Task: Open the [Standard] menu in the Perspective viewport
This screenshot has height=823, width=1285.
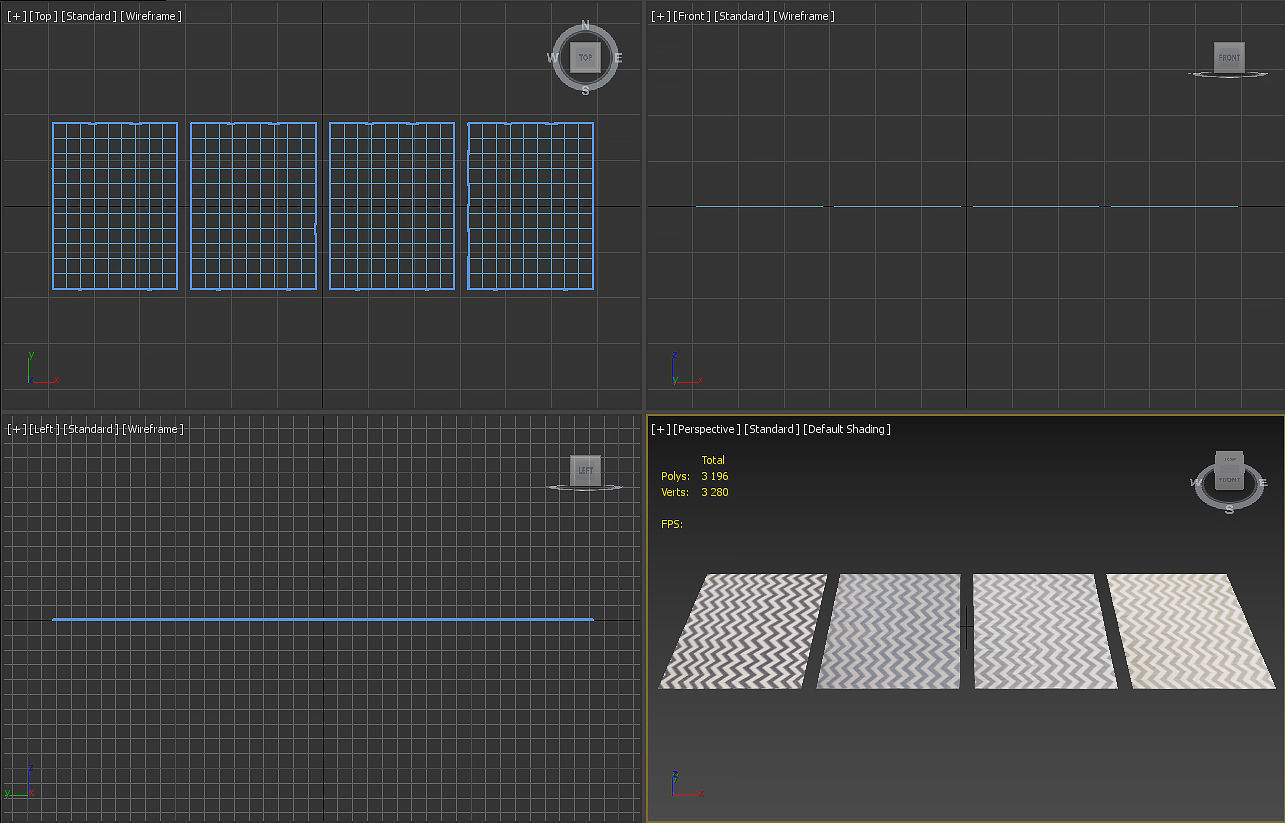Action: coord(772,429)
